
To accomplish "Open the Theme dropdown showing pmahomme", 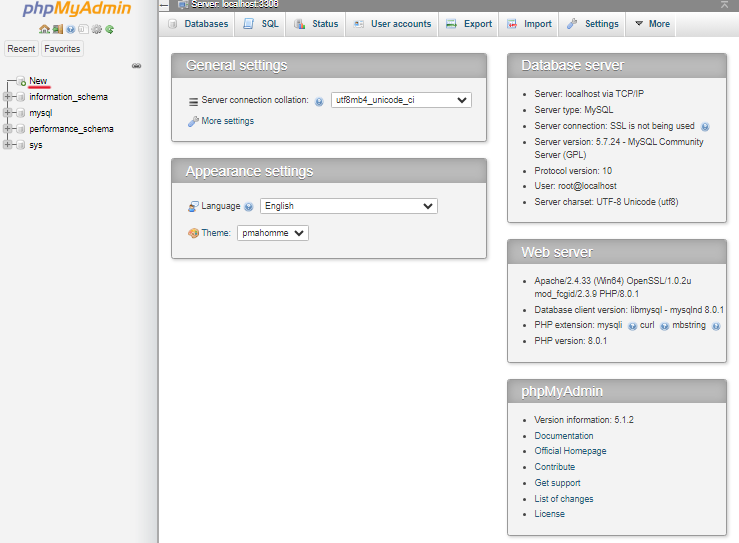I will (x=273, y=233).
